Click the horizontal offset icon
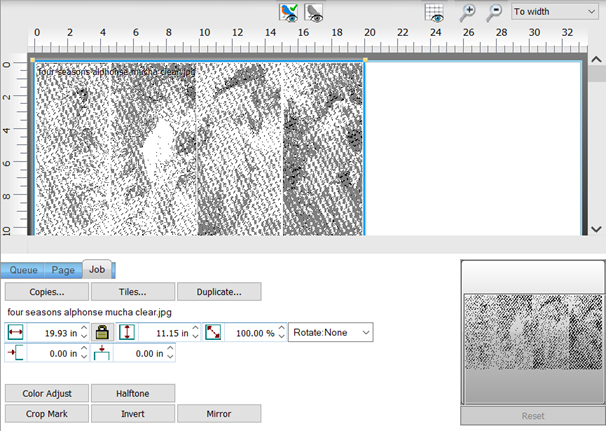This screenshot has height=431, width=606. coord(15,353)
